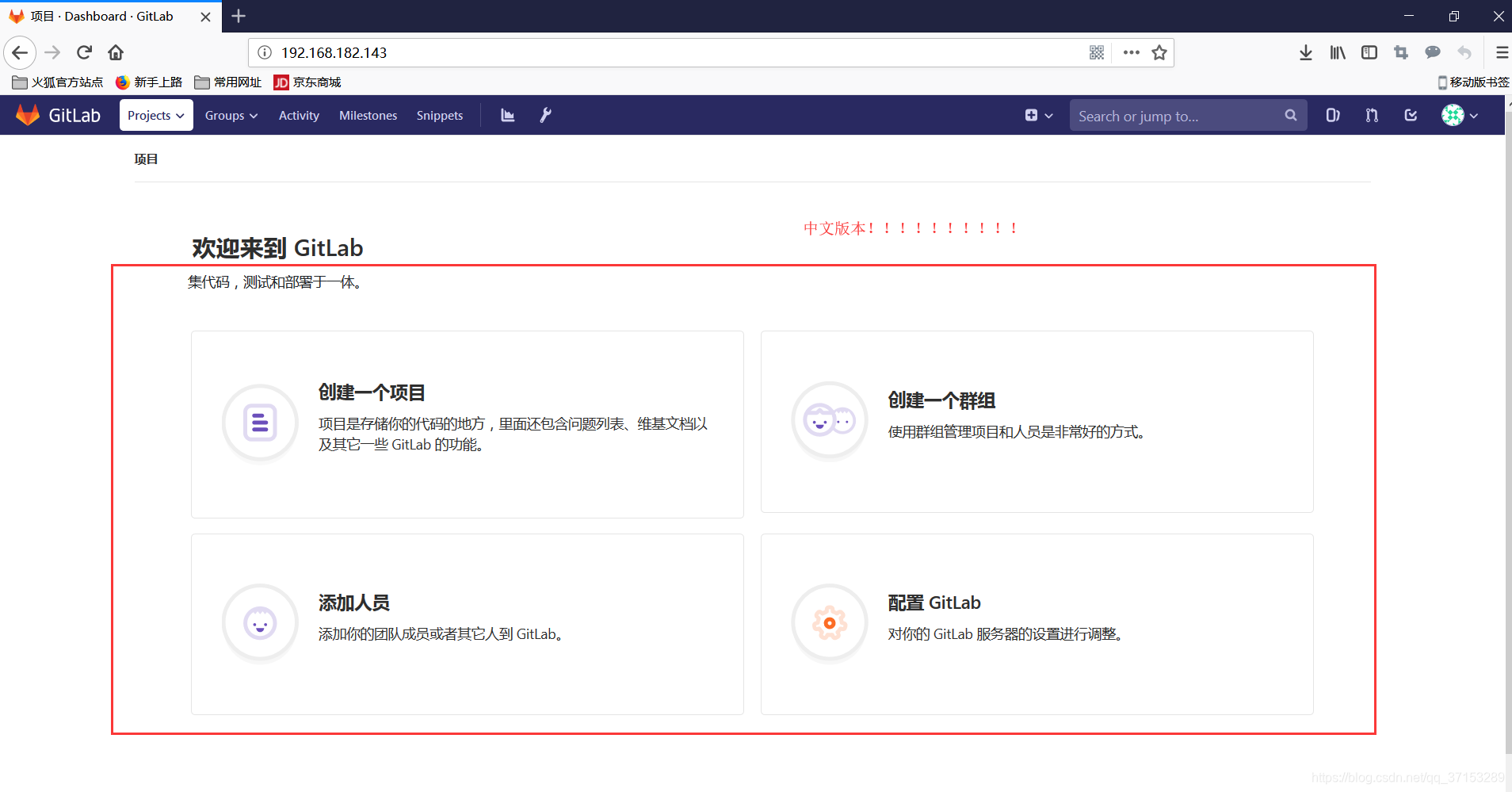The width and height of the screenshot is (1512, 792).
Task: Click the screenshot crop icon
Action: (x=1401, y=52)
